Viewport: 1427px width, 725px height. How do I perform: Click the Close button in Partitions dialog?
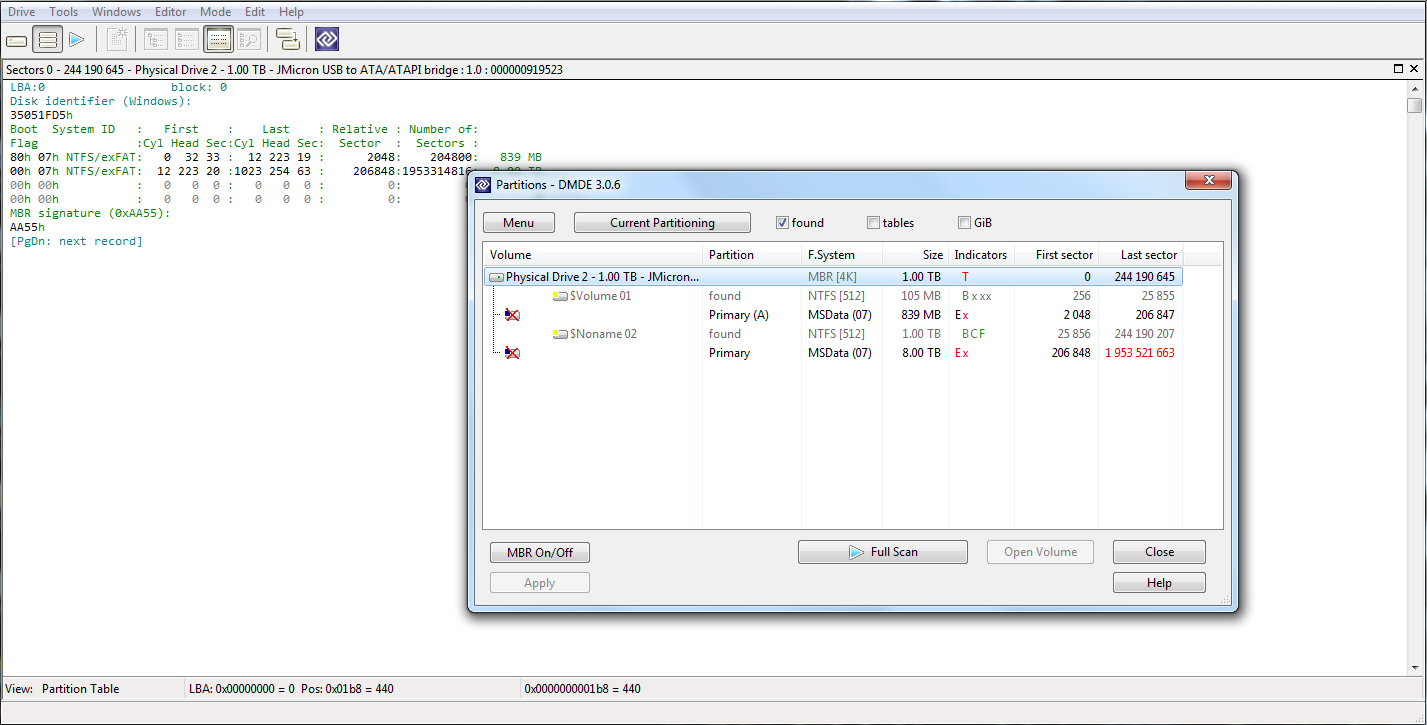pos(1160,552)
